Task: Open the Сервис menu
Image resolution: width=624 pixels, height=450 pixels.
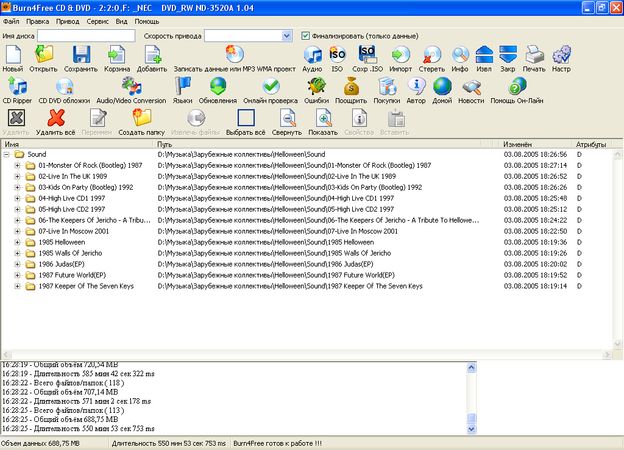Action: coord(98,21)
